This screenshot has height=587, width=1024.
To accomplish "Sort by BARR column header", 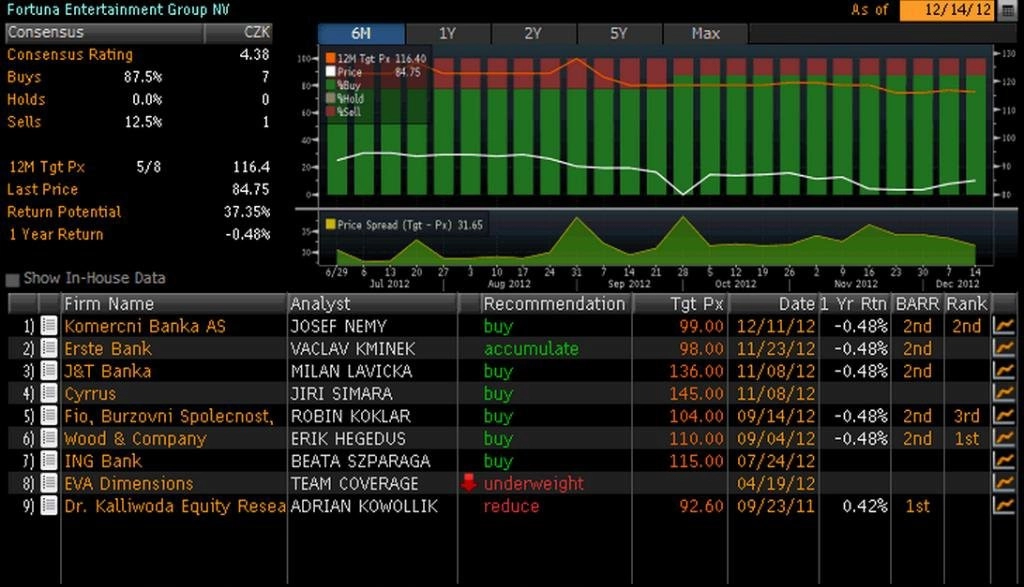I will [x=918, y=304].
